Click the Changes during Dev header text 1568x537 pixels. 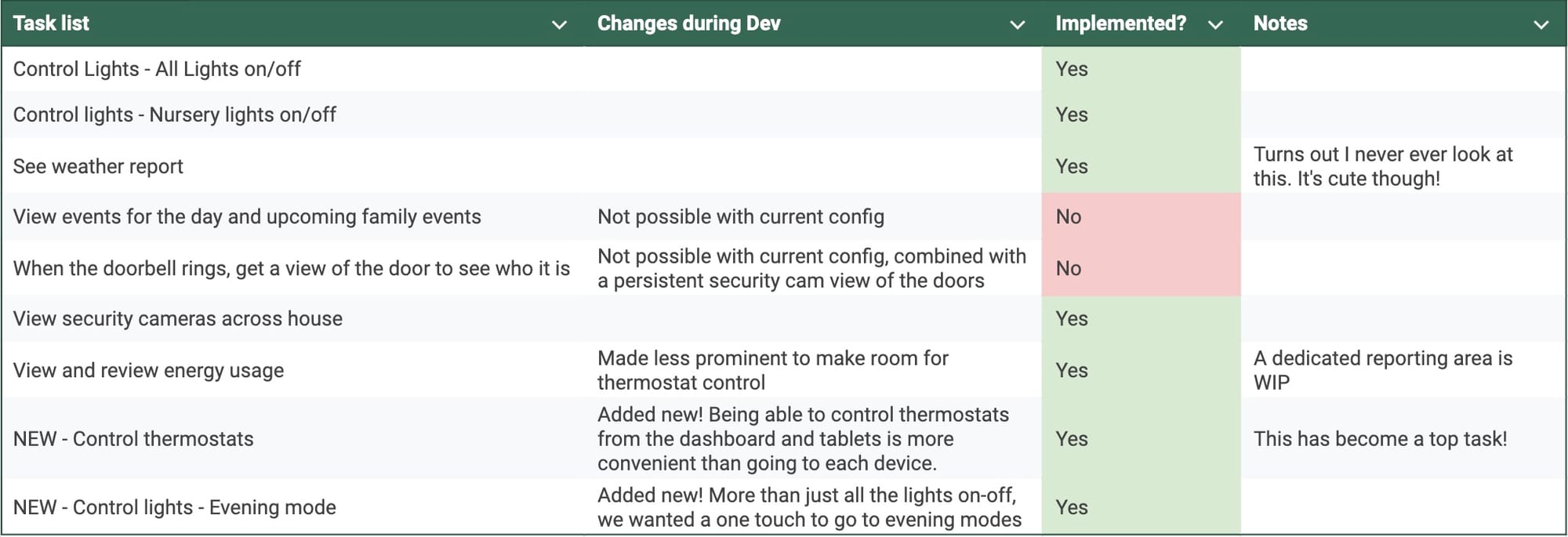tap(688, 24)
